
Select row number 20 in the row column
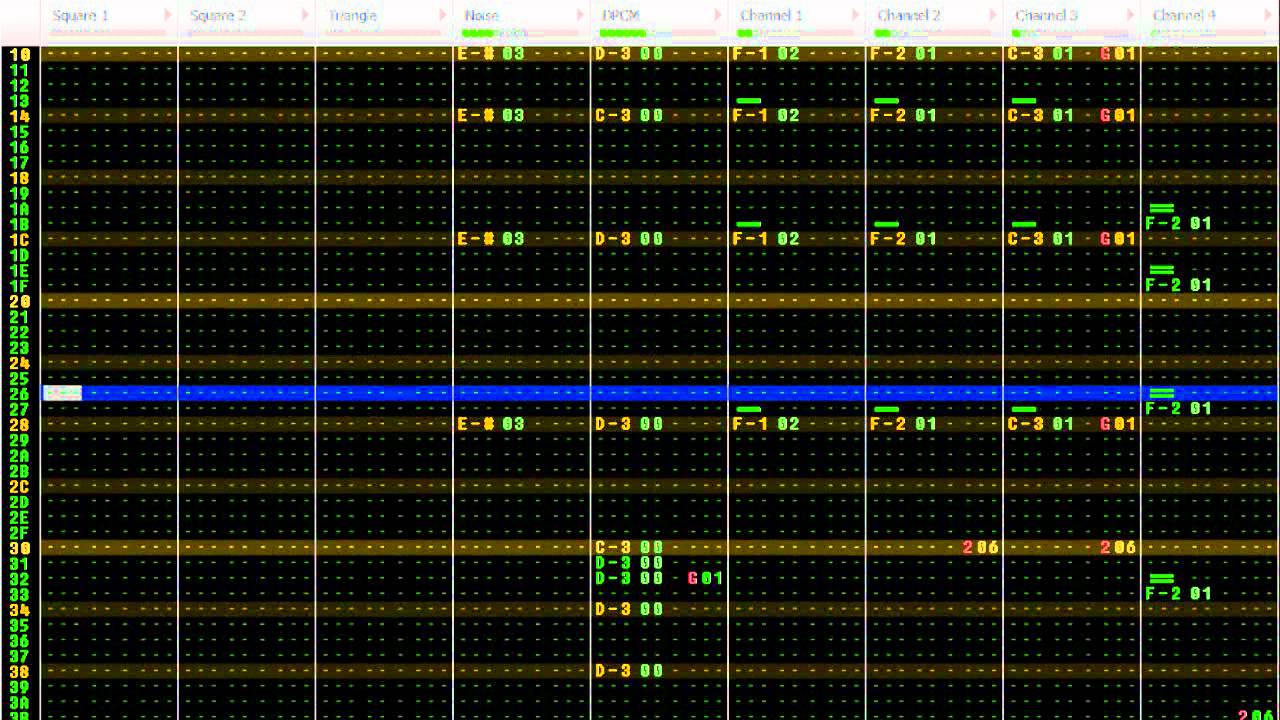coord(20,301)
